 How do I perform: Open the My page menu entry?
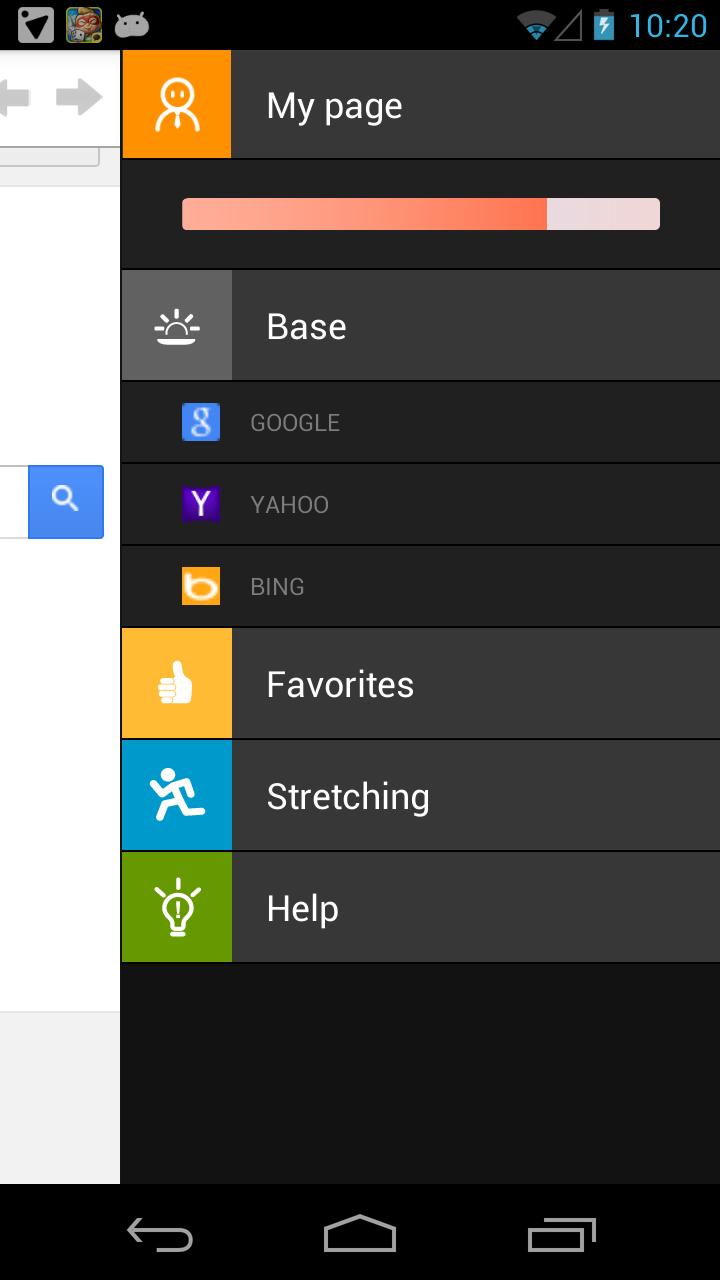click(x=421, y=104)
